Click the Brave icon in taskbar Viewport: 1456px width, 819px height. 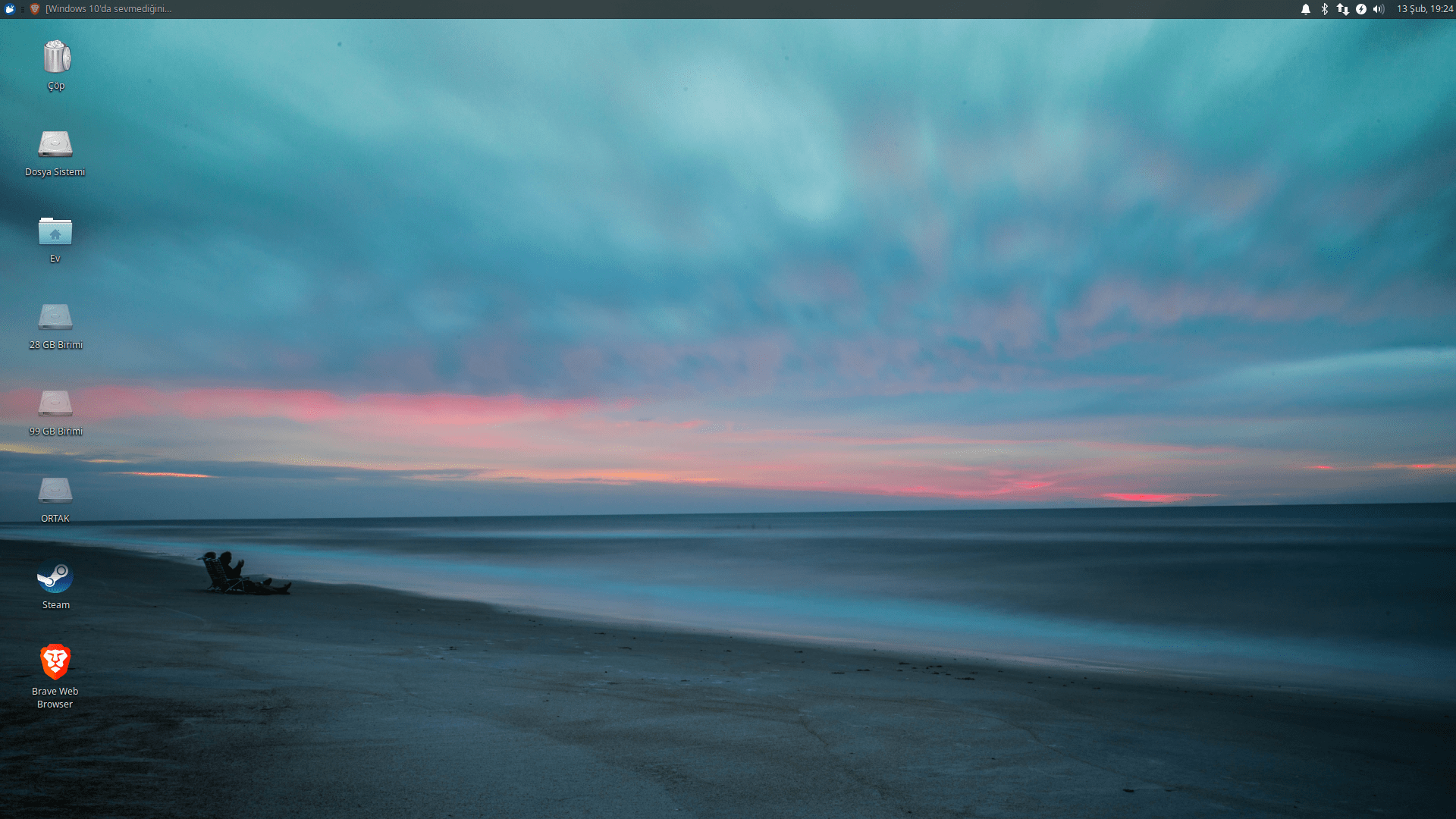35,9
